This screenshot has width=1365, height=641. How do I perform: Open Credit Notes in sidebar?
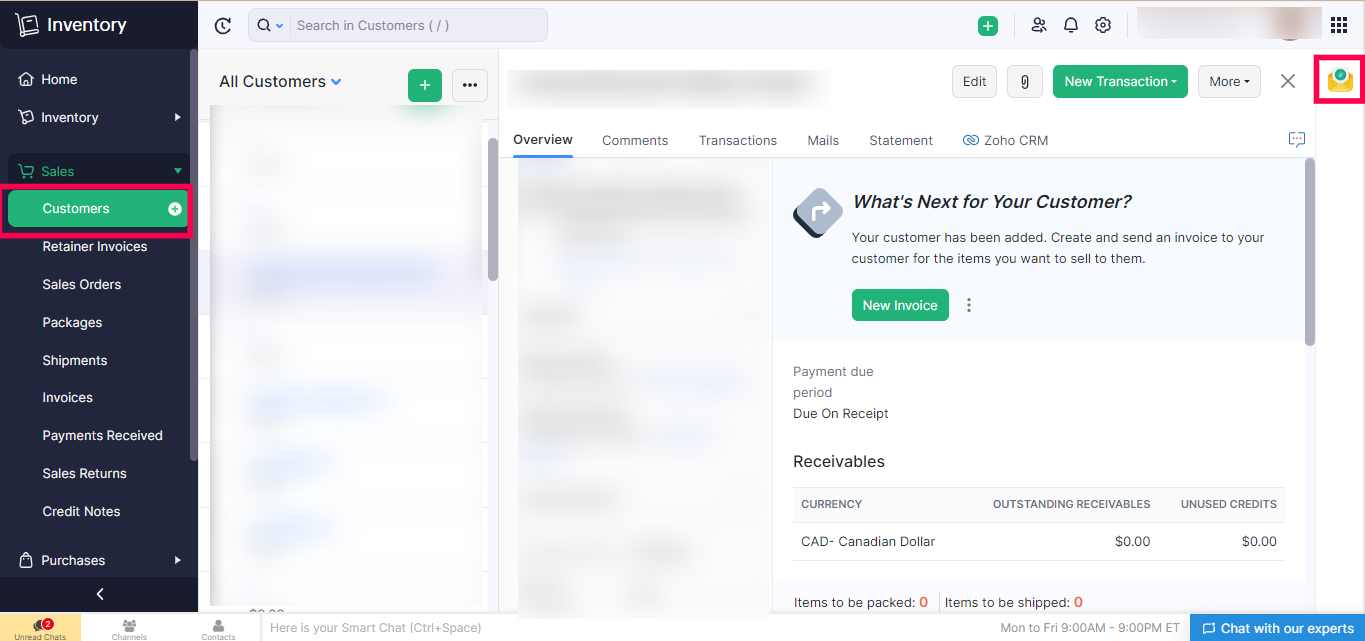pos(82,512)
